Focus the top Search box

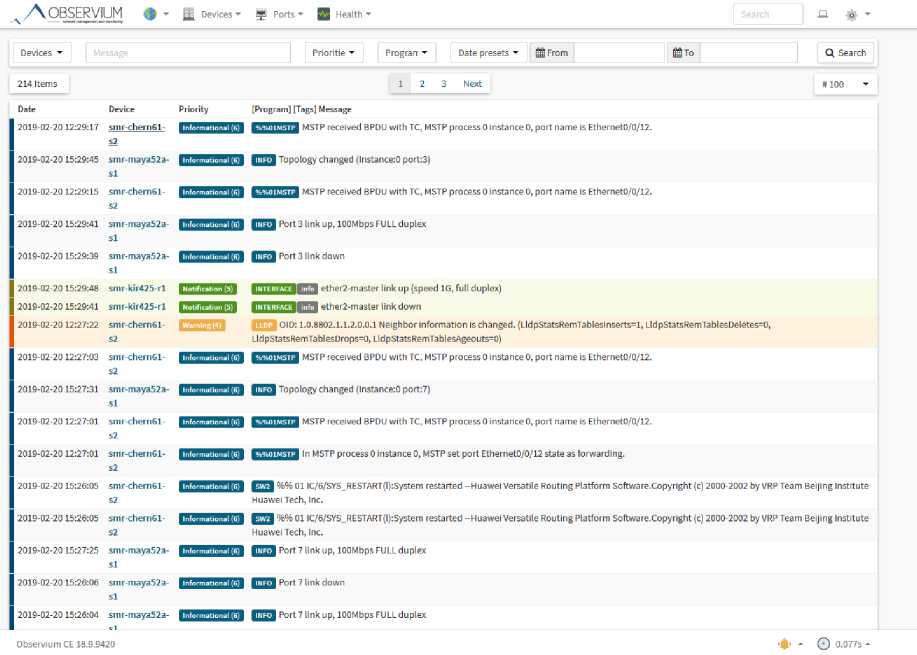pos(768,14)
